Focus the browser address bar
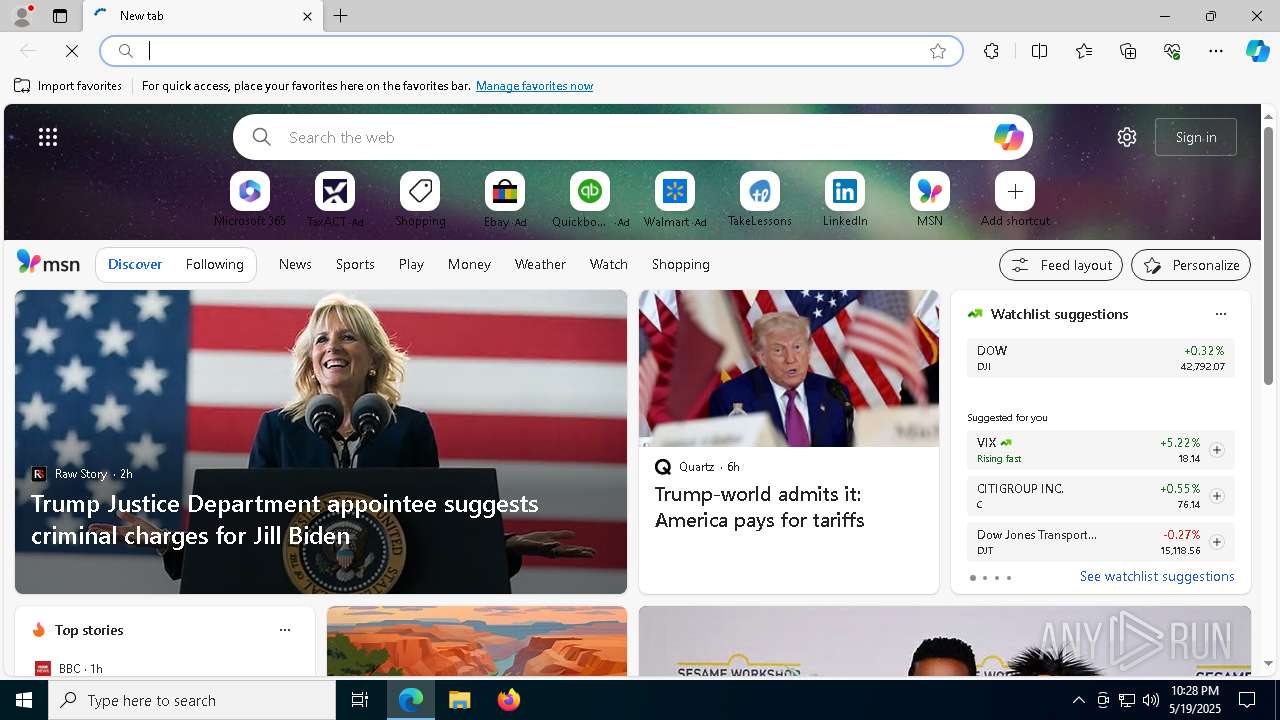 pyautogui.click(x=530, y=51)
